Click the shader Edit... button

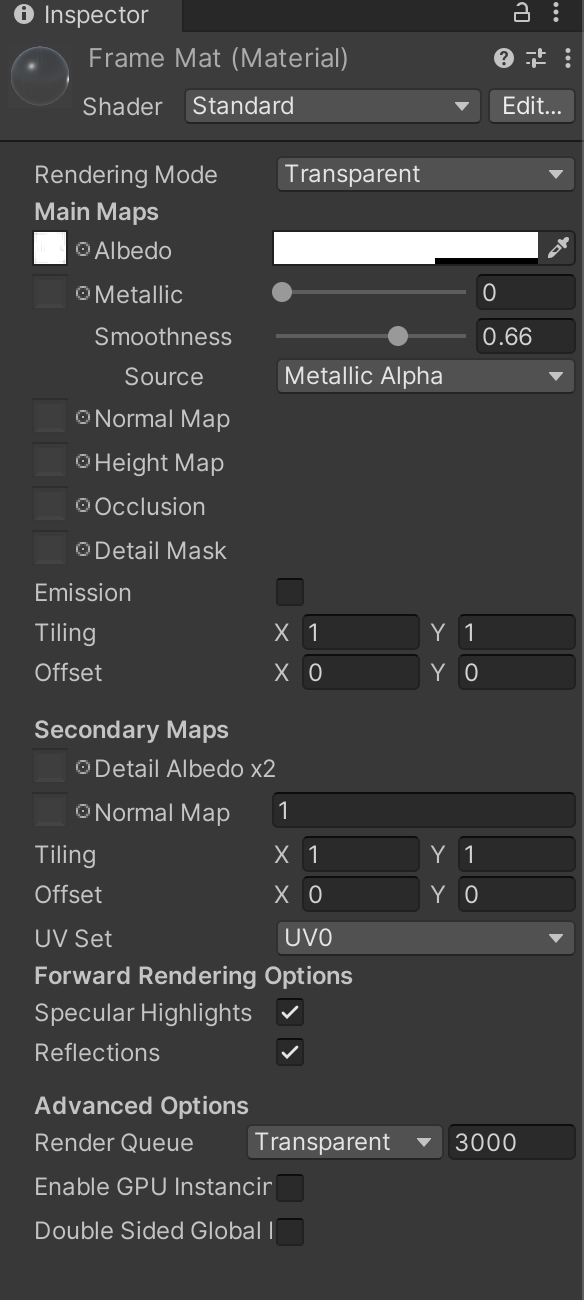pyautogui.click(x=531, y=106)
